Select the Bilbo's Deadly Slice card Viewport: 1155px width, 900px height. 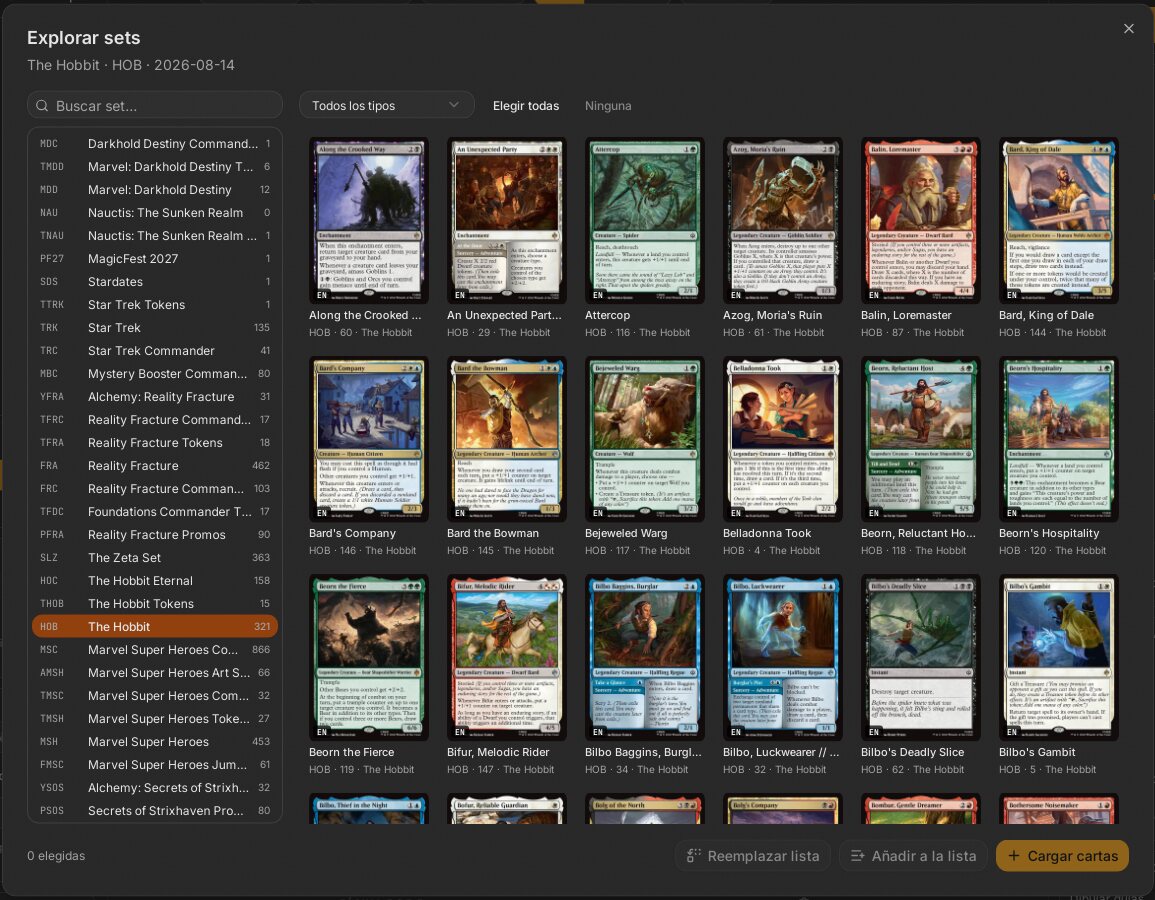[921, 658]
